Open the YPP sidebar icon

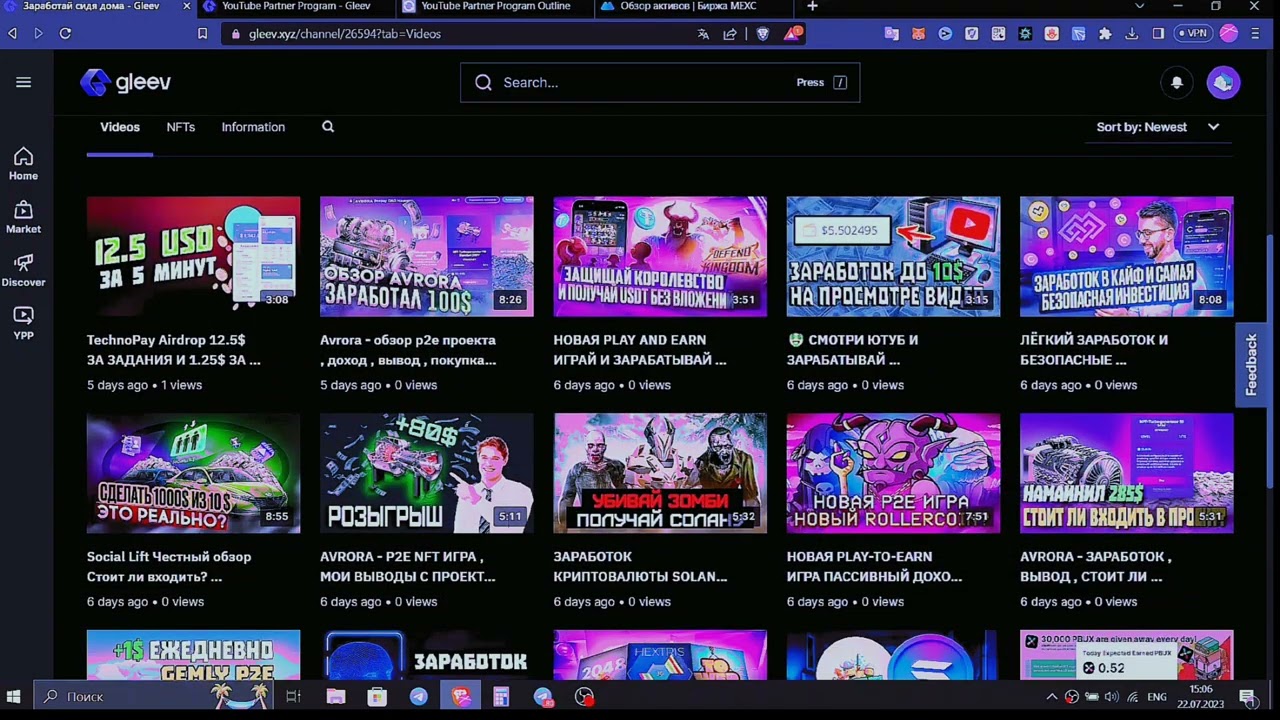[x=23, y=323]
